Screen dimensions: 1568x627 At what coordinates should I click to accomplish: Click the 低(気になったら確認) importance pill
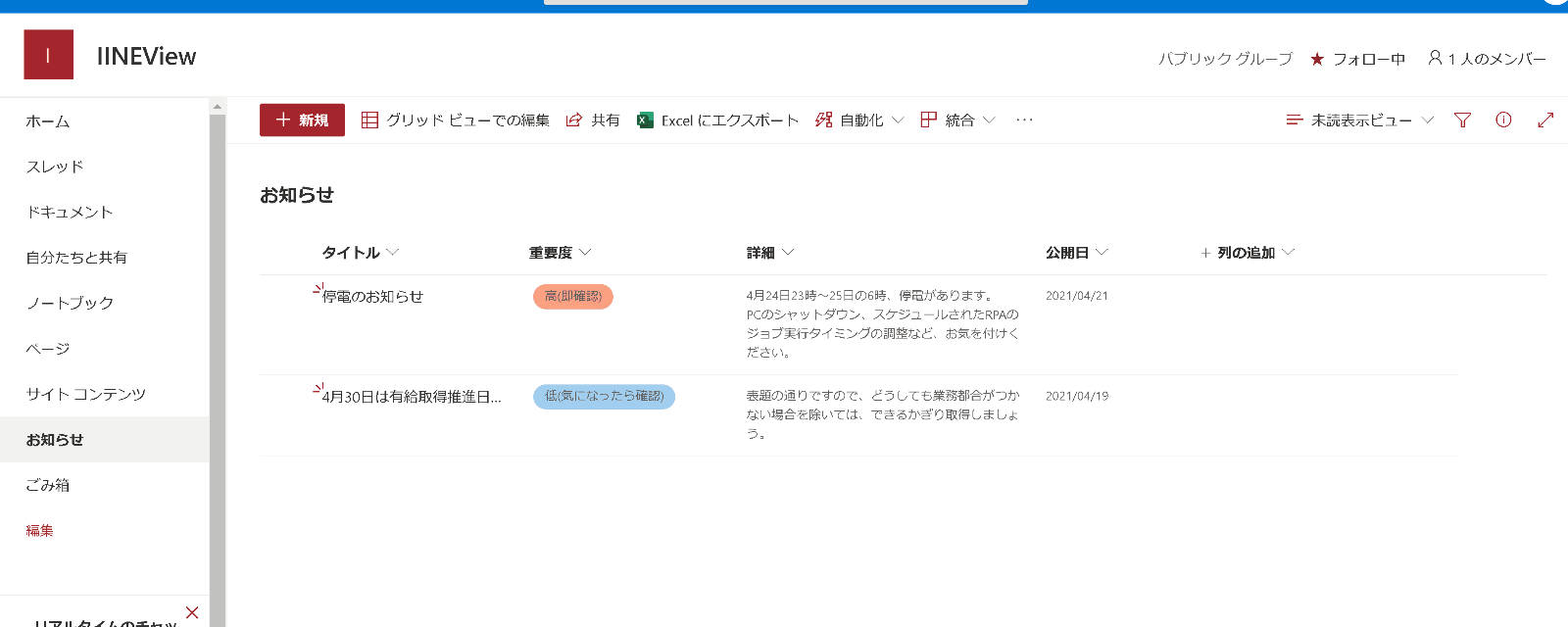604,397
